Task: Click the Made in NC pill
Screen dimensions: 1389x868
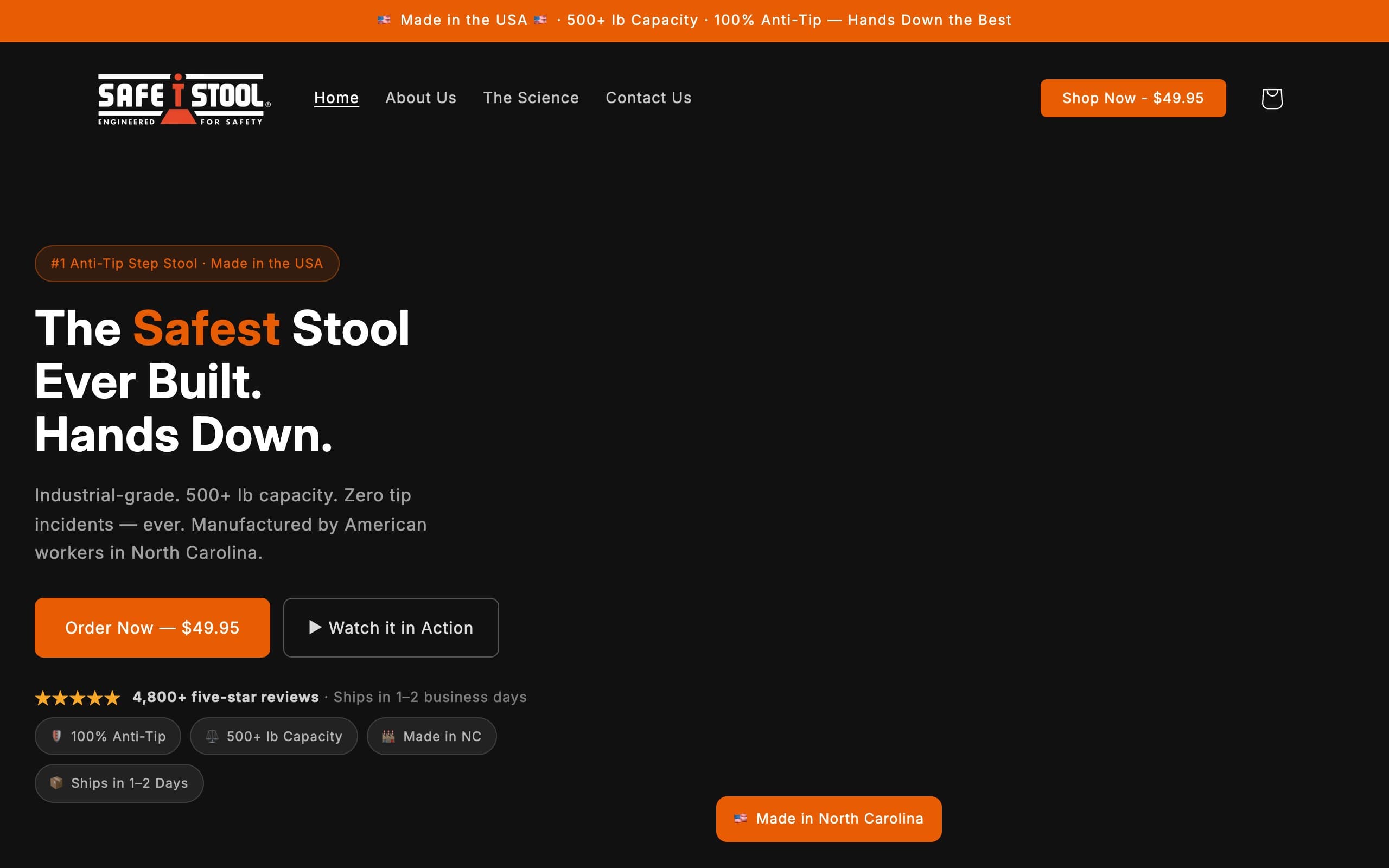Action: [x=432, y=736]
